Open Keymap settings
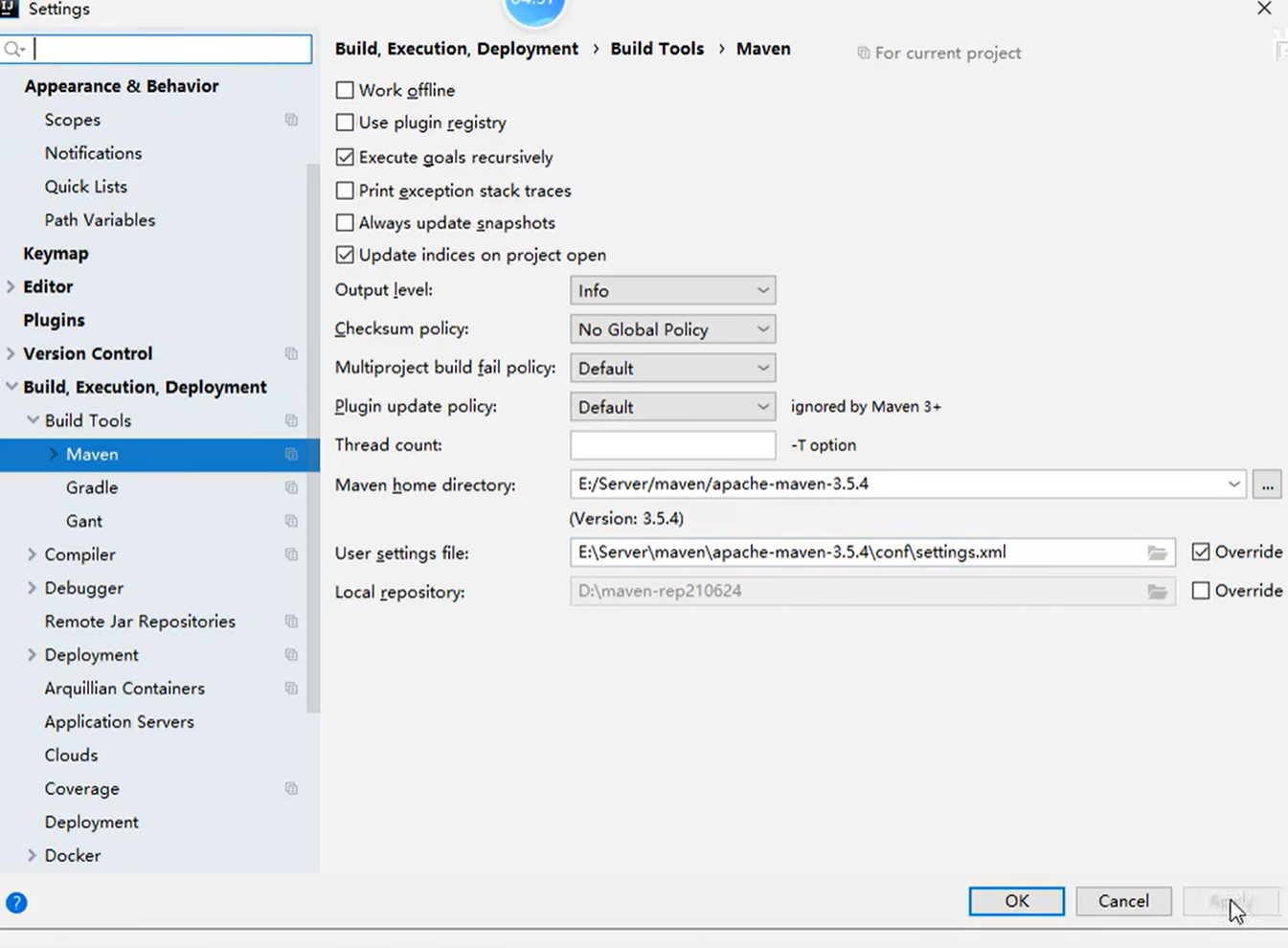 (56, 254)
